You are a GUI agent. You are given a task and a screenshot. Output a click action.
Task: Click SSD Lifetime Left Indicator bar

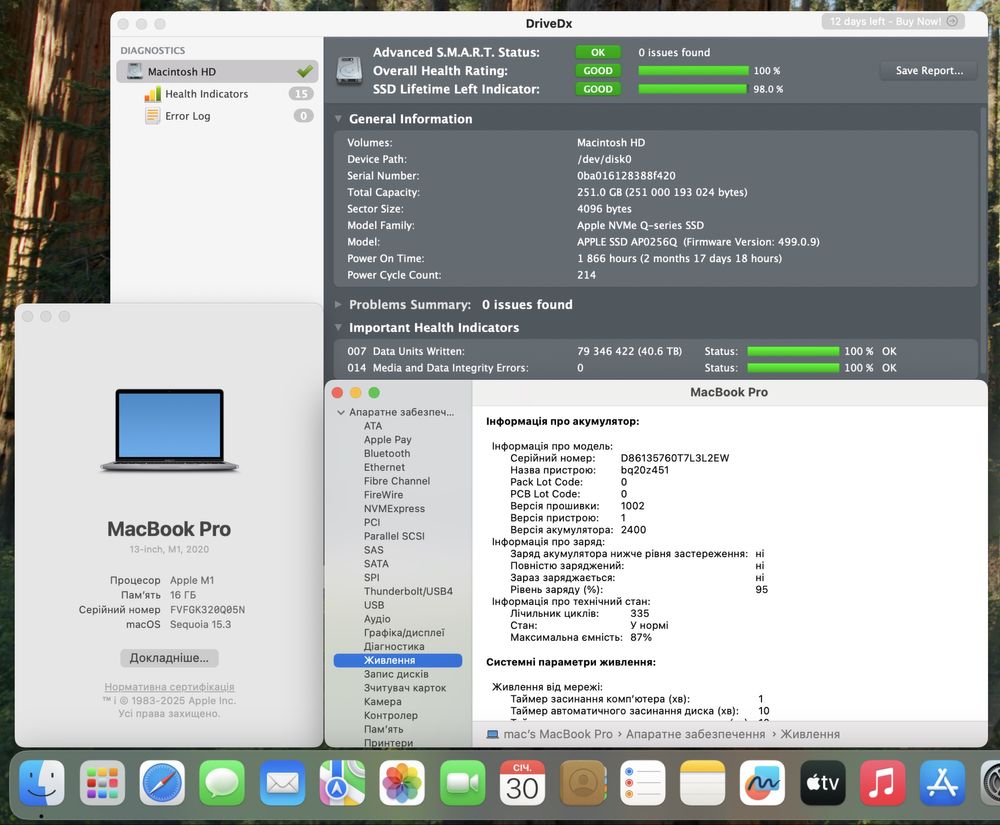(693, 89)
